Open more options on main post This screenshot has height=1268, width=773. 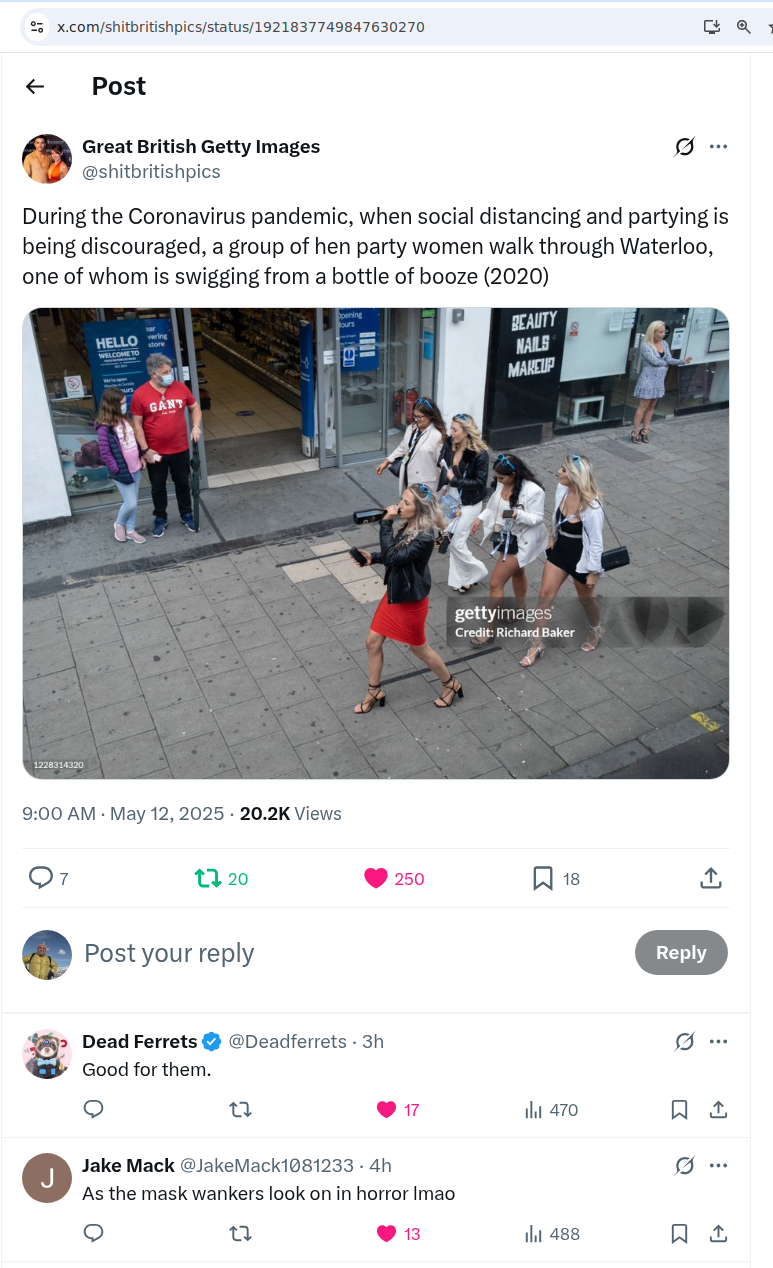coord(718,147)
